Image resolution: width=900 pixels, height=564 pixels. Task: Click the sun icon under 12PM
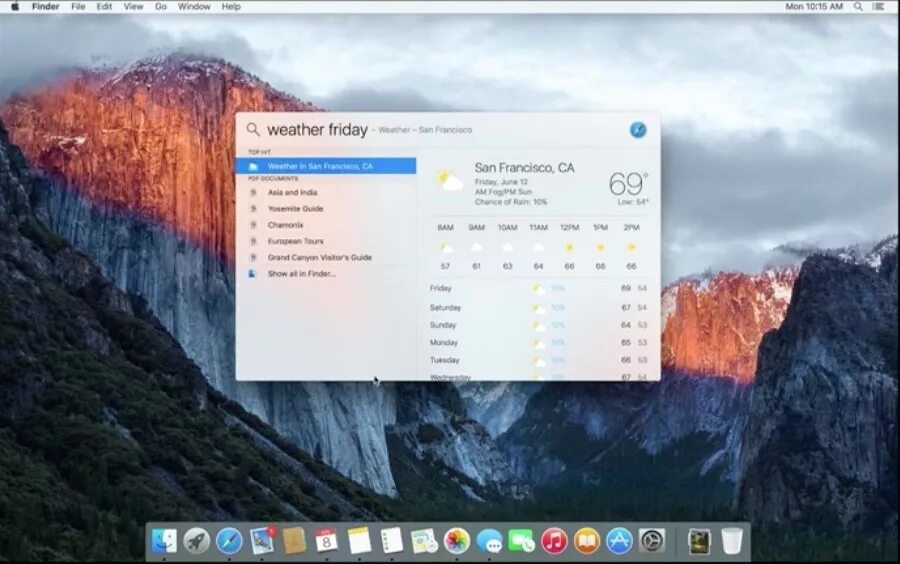[x=569, y=247]
